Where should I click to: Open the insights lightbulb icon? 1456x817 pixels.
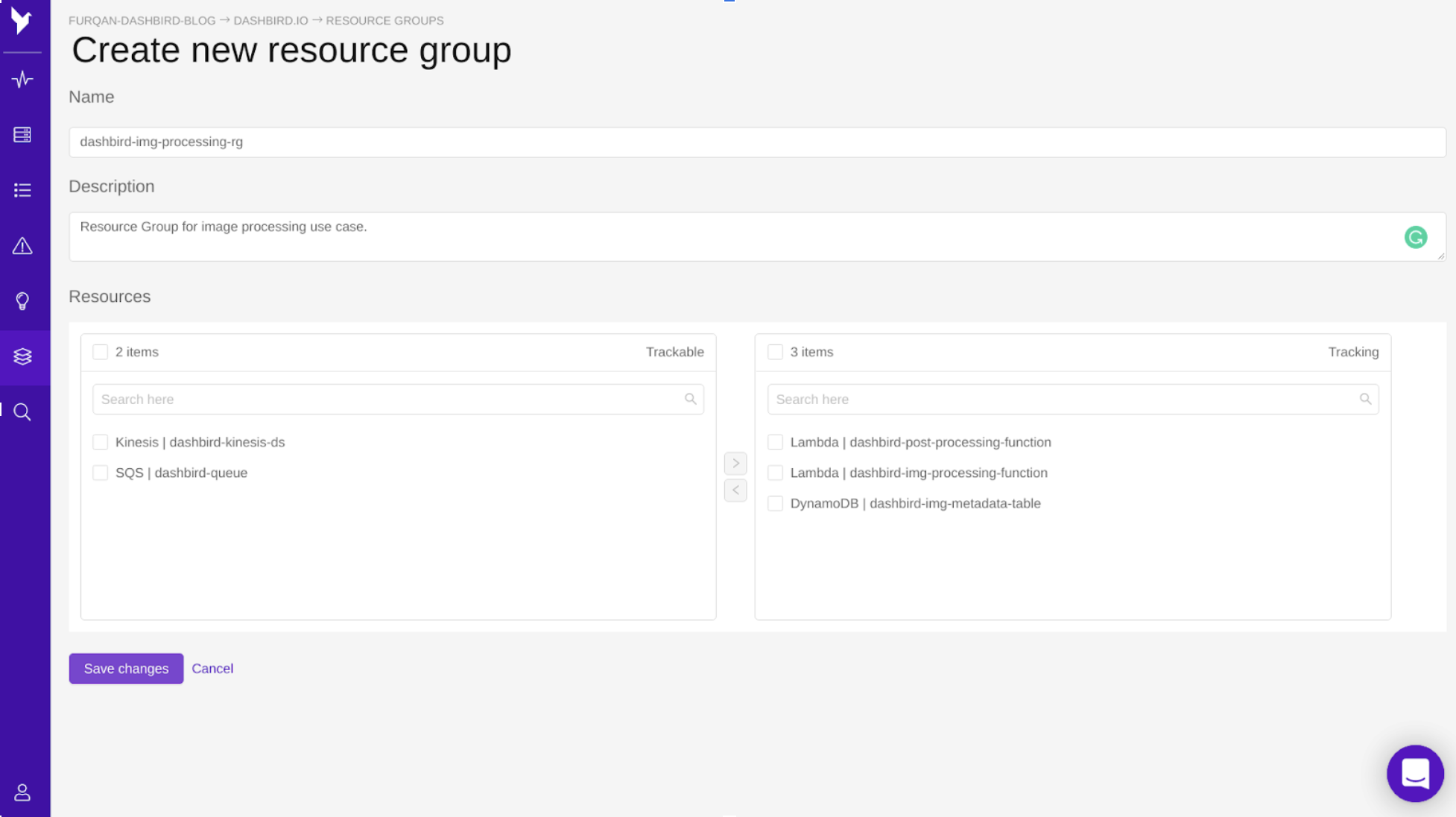(x=22, y=301)
